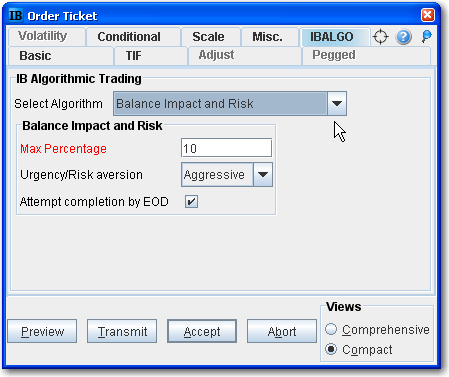The height and width of the screenshot is (377, 449).
Task: Go to the Basic tab
Action: click(x=35, y=56)
